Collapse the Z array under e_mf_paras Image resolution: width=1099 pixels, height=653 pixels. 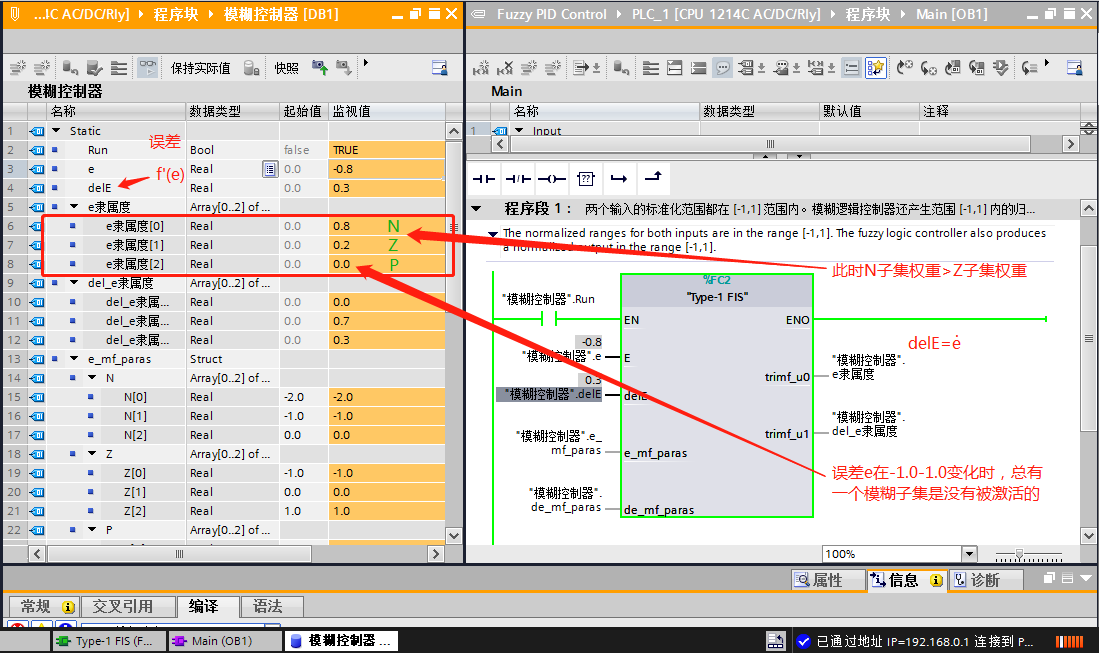pyautogui.click(x=92, y=454)
